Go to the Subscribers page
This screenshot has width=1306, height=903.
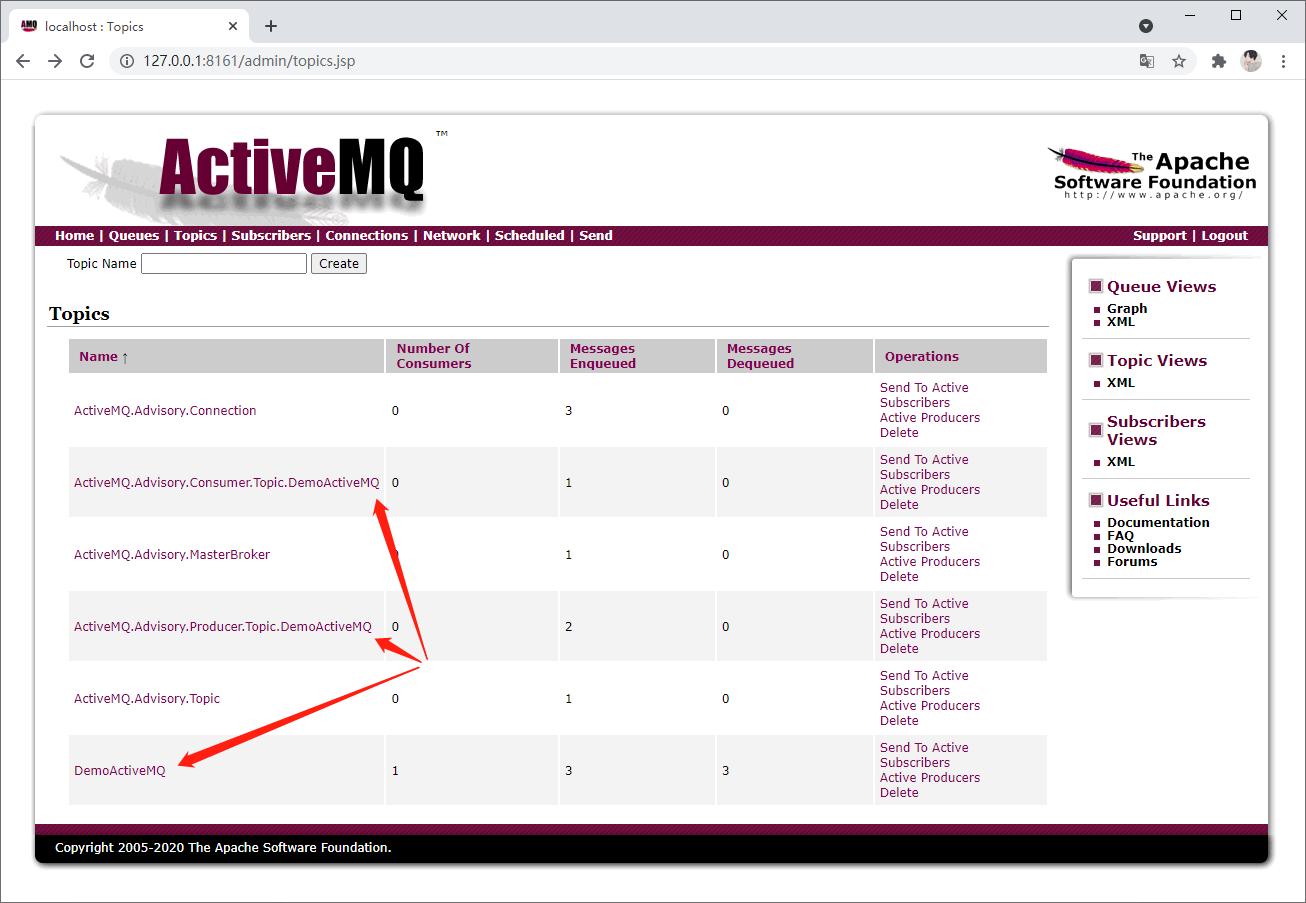271,236
